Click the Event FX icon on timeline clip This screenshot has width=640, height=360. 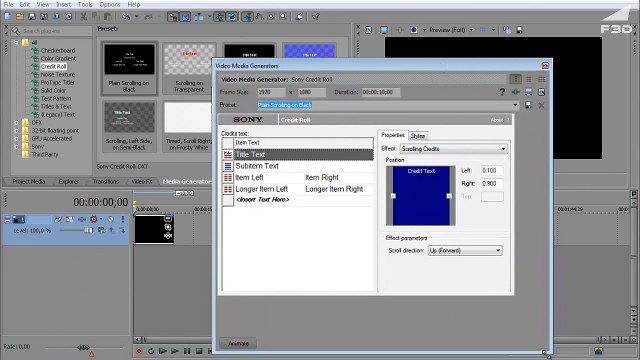click(168, 236)
